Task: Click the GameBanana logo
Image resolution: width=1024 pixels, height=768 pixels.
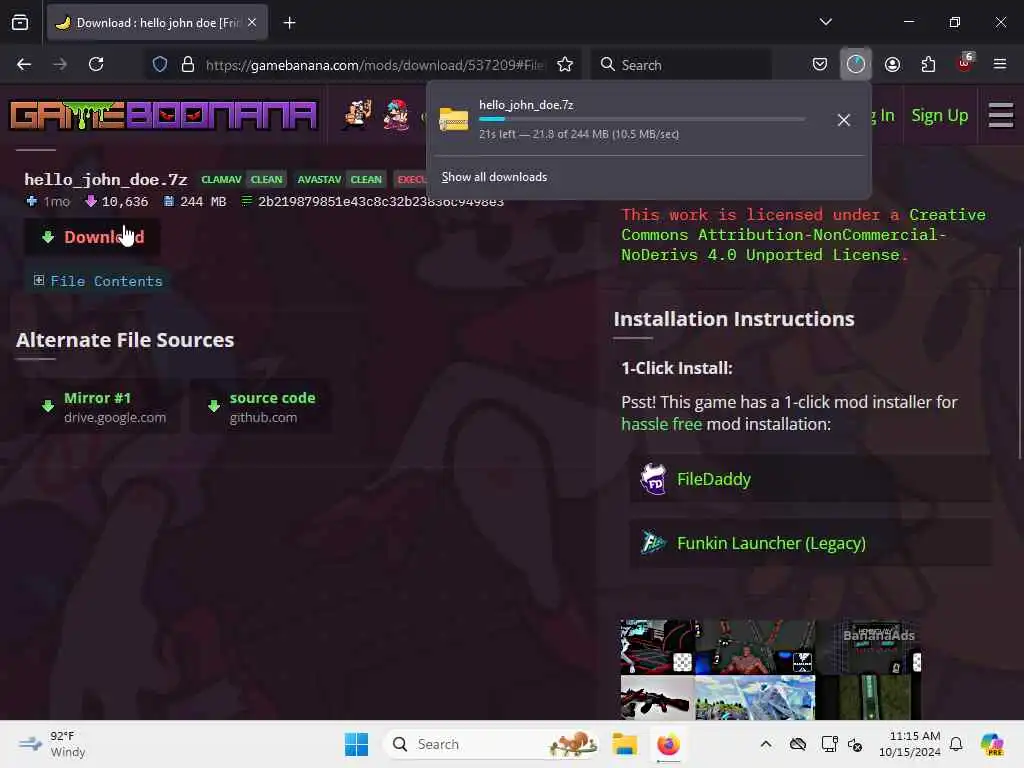Action: pos(163,116)
